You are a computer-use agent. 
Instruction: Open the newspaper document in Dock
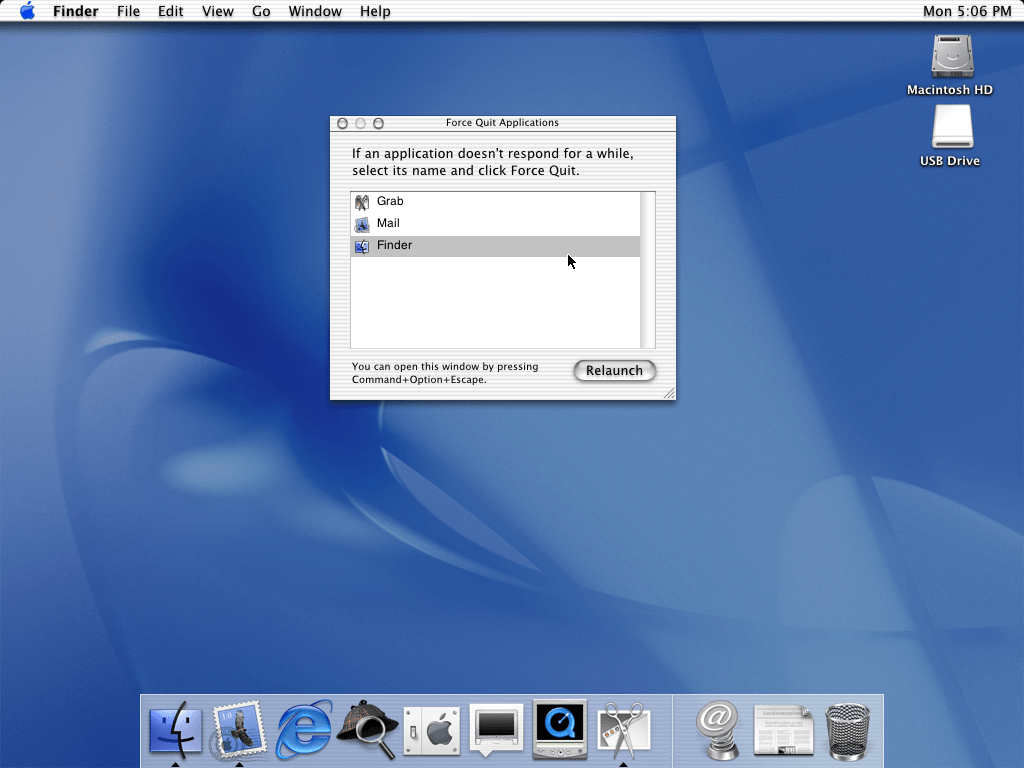tap(783, 729)
